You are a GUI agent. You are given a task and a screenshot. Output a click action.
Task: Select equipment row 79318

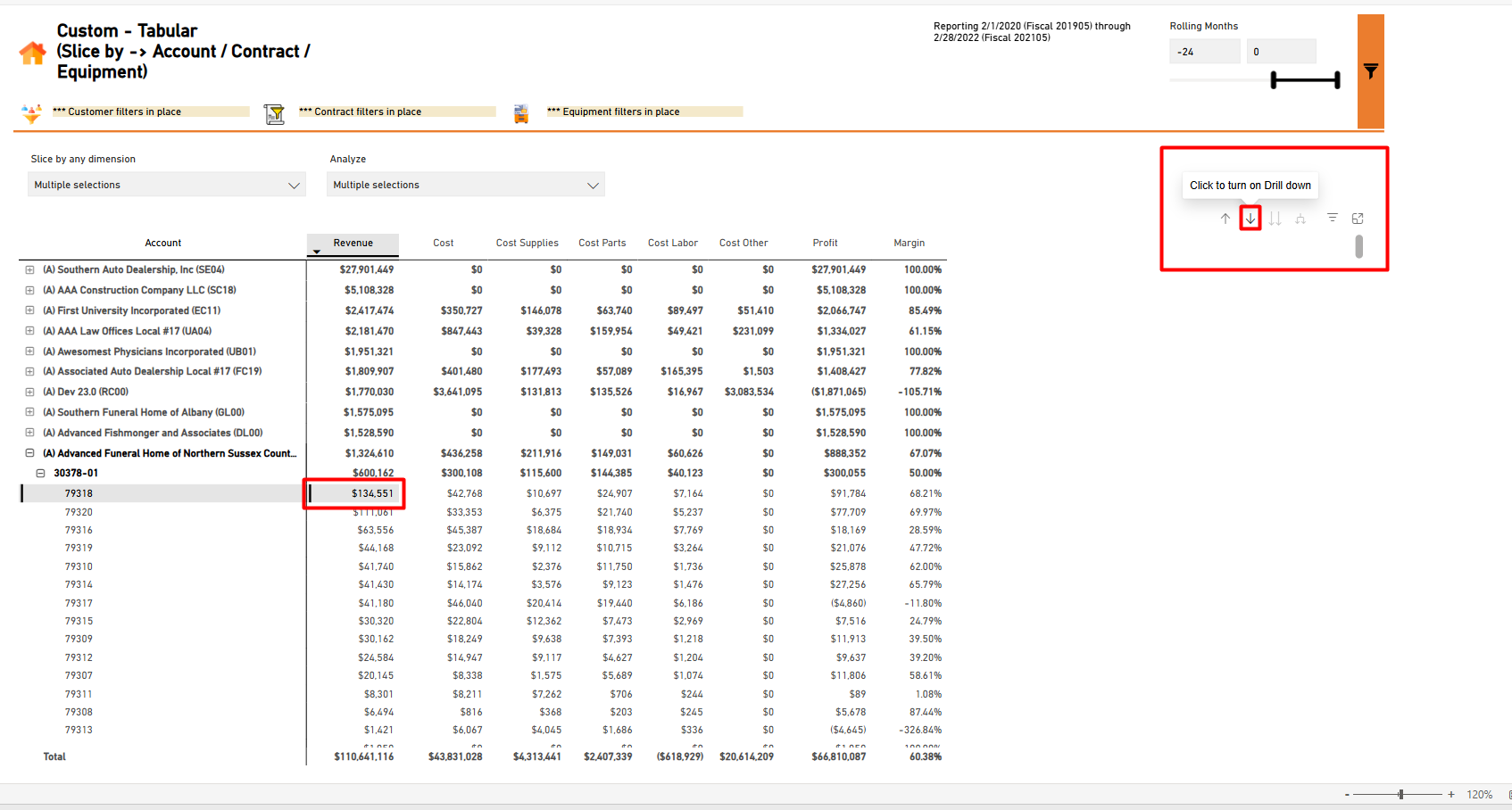tap(79, 493)
